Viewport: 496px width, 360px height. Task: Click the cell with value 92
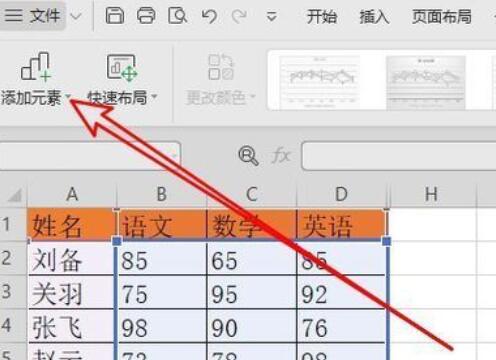[x=341, y=292]
